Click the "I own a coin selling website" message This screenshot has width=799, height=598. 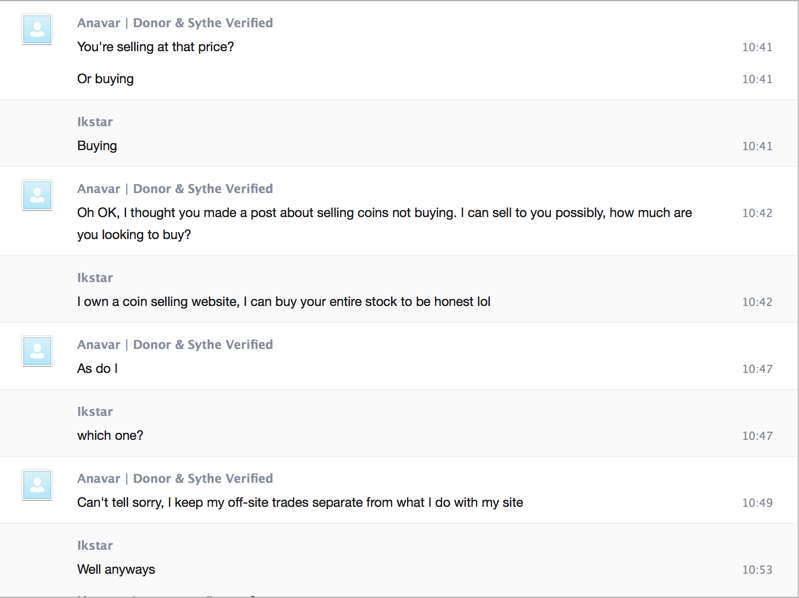pyautogui.click(x=283, y=302)
